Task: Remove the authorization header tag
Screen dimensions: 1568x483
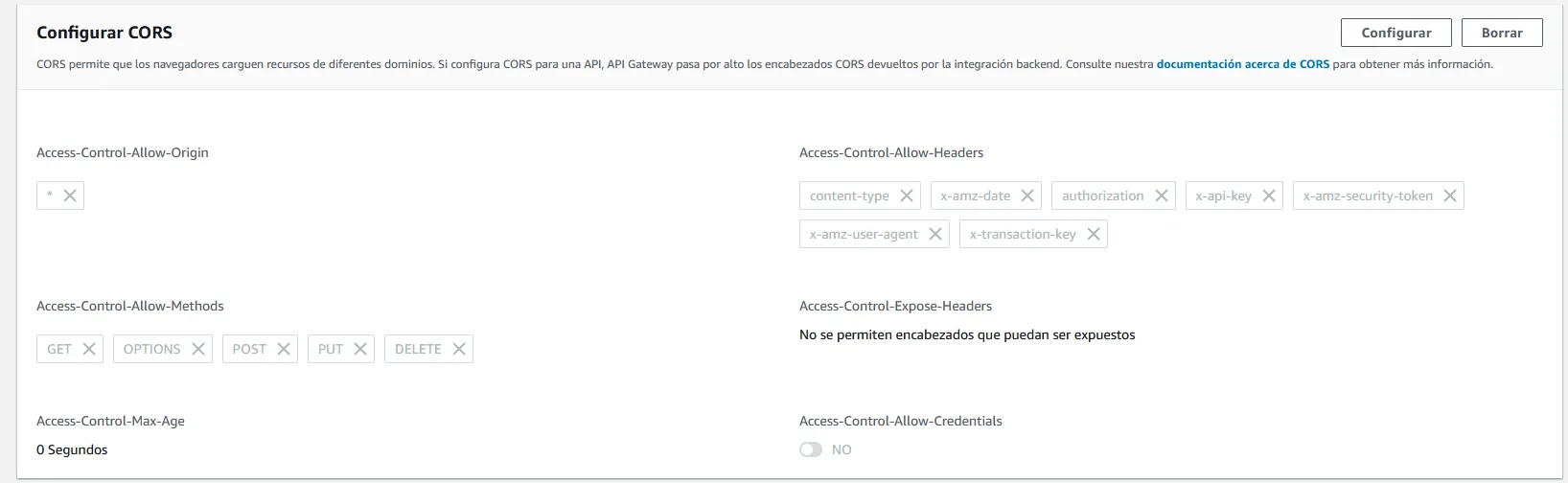Action: (1162, 195)
